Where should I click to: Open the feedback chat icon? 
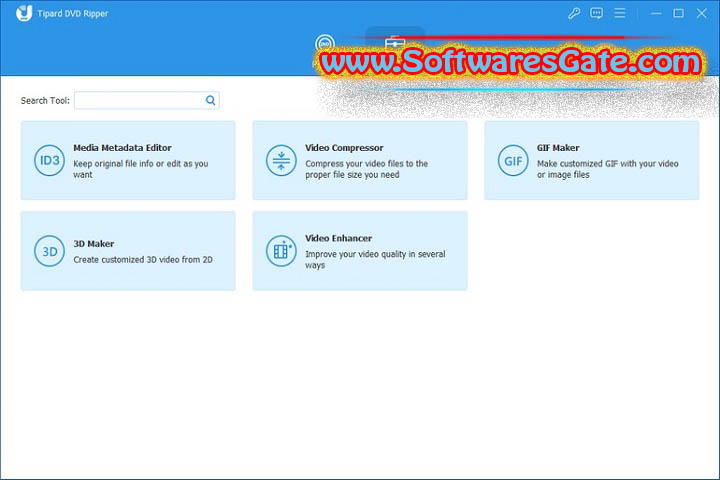point(596,13)
